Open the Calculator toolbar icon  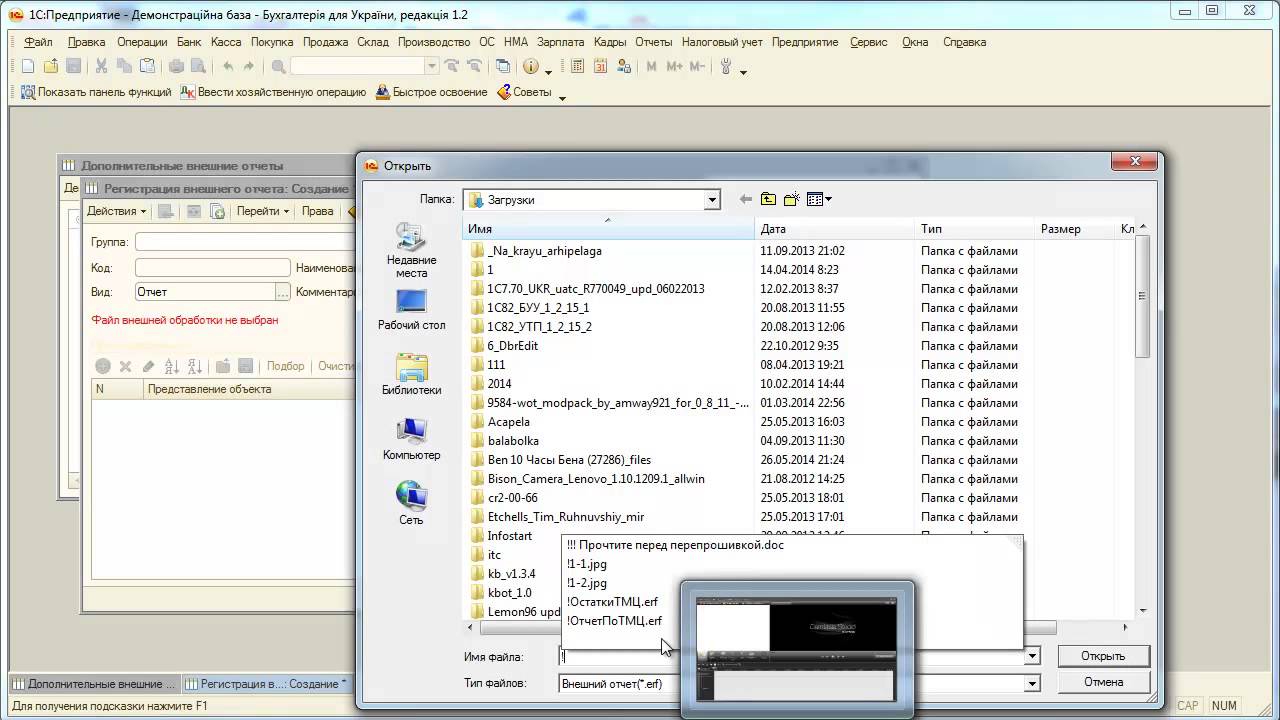tap(578, 66)
